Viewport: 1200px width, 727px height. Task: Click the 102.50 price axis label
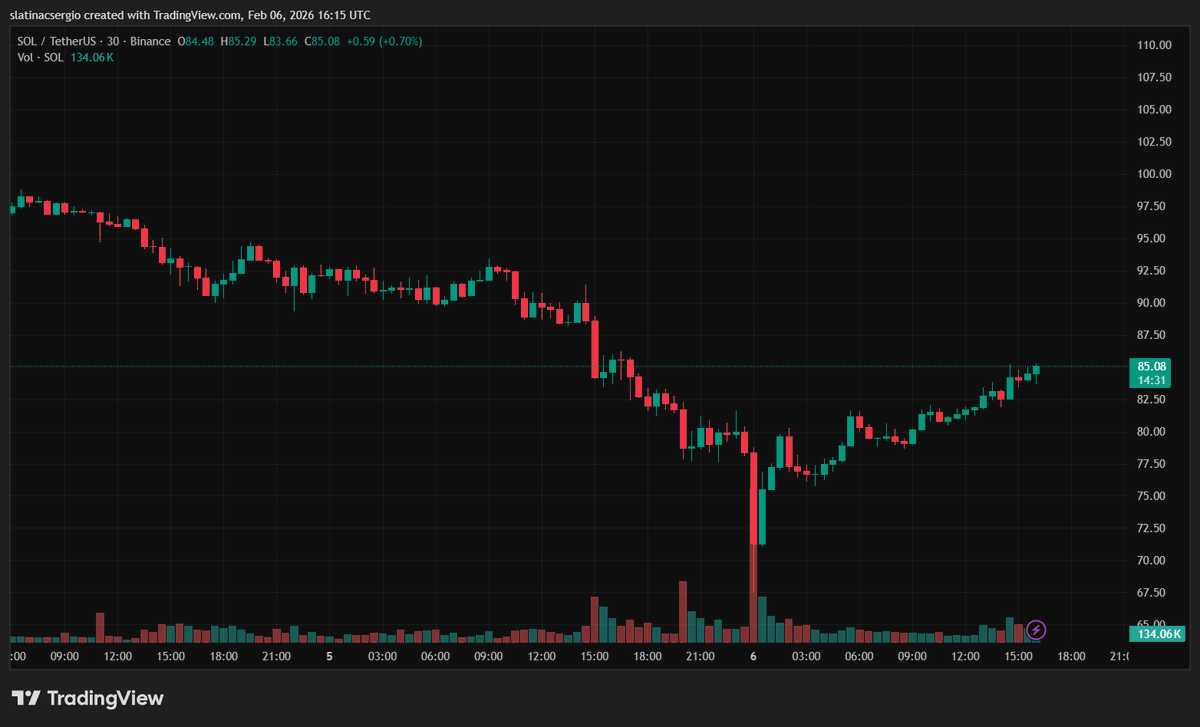point(1154,142)
